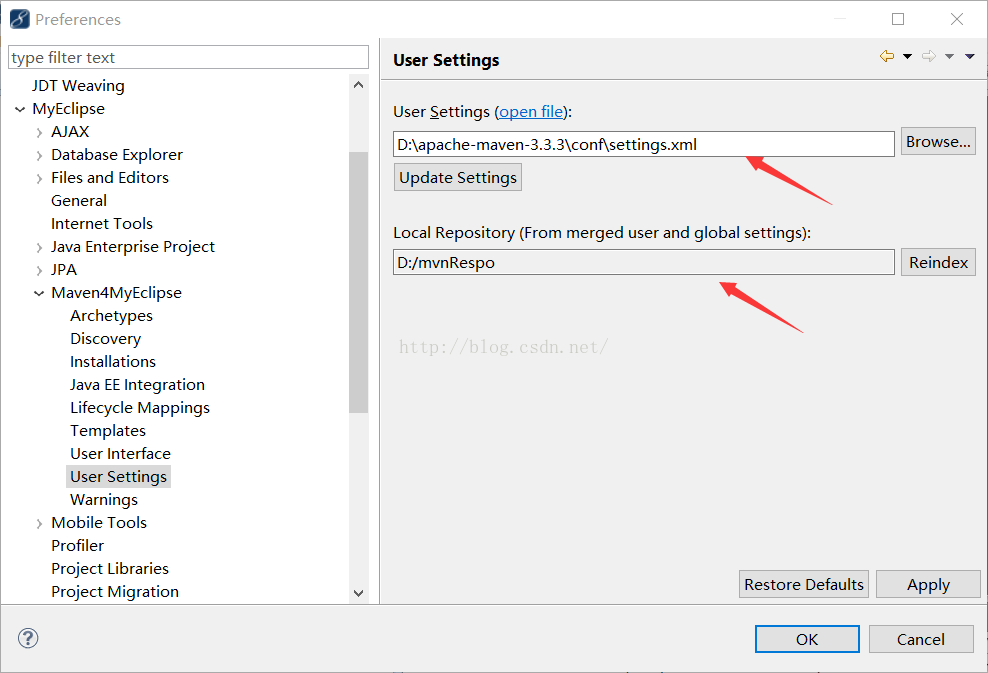The height and width of the screenshot is (673, 988).
Task: Expand the Files and Editors node
Action: tap(39, 178)
